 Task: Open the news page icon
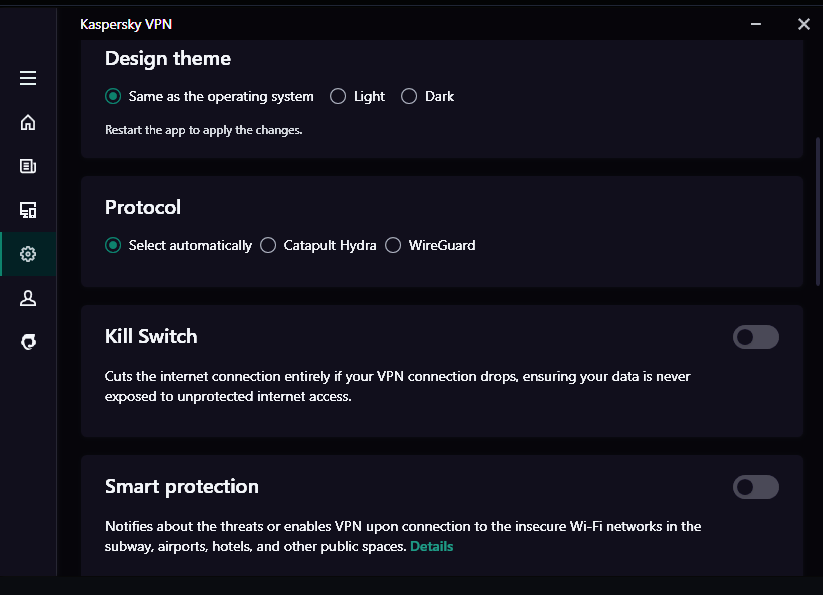(28, 166)
